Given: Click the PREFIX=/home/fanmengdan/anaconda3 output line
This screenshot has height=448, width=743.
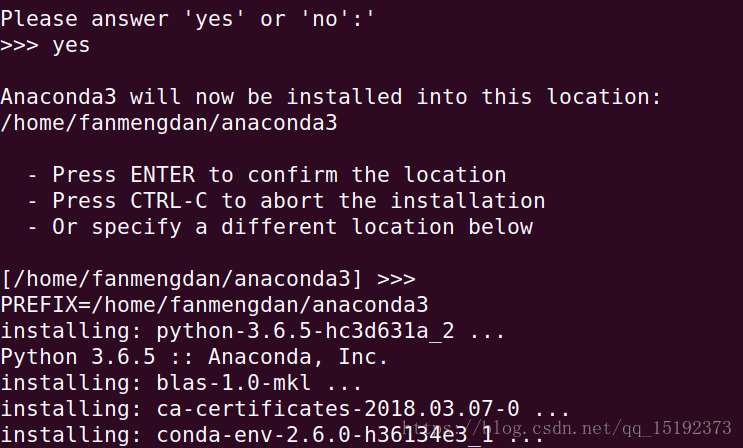Looking at the screenshot, I should point(214,305).
